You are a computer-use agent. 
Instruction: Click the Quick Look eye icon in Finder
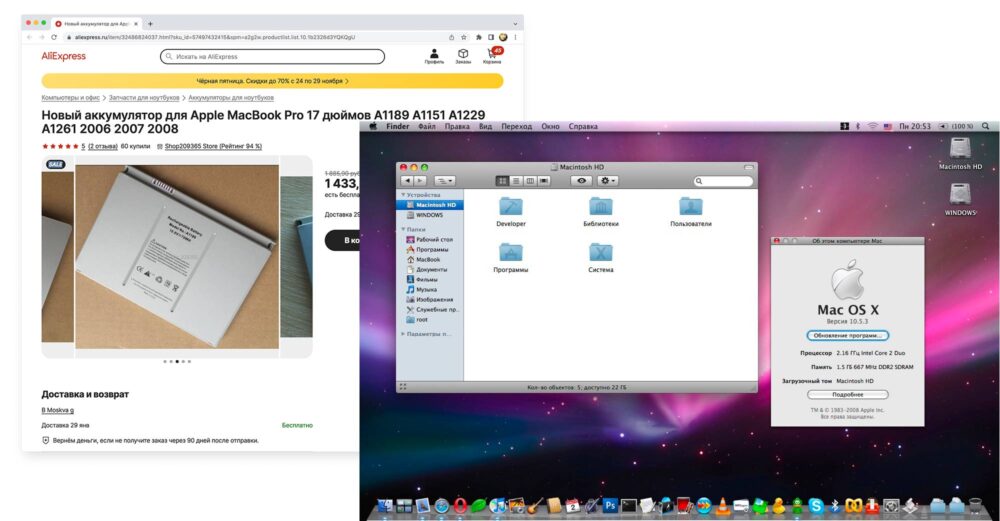tap(581, 181)
